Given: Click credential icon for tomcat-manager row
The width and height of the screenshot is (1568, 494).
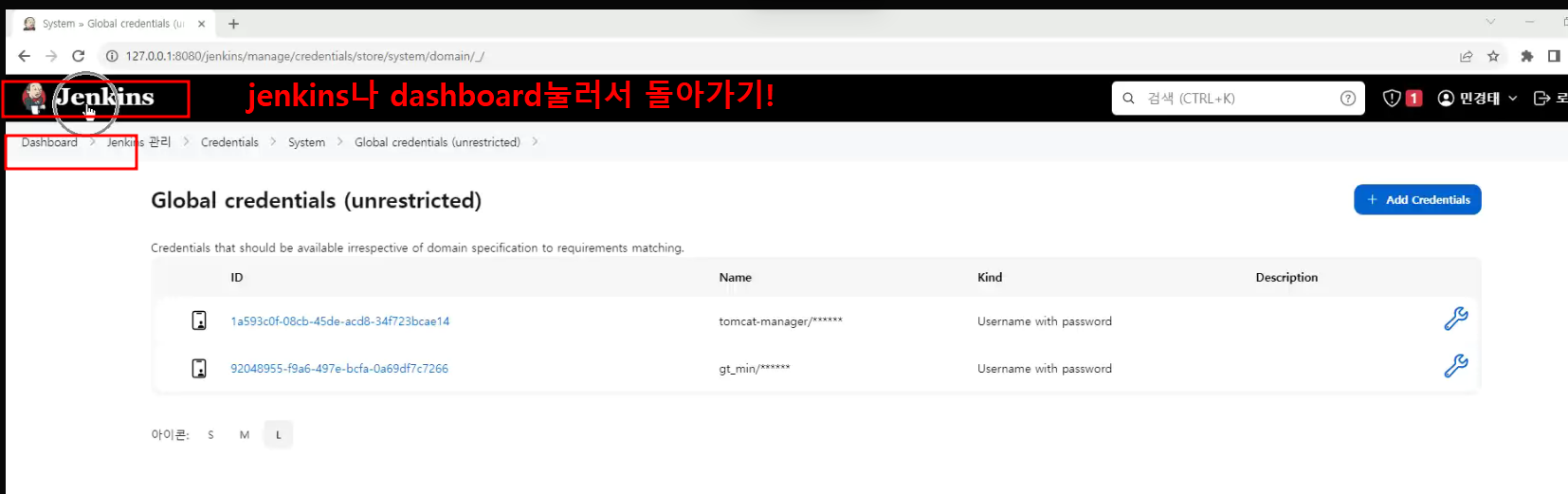Looking at the screenshot, I should coord(199,320).
